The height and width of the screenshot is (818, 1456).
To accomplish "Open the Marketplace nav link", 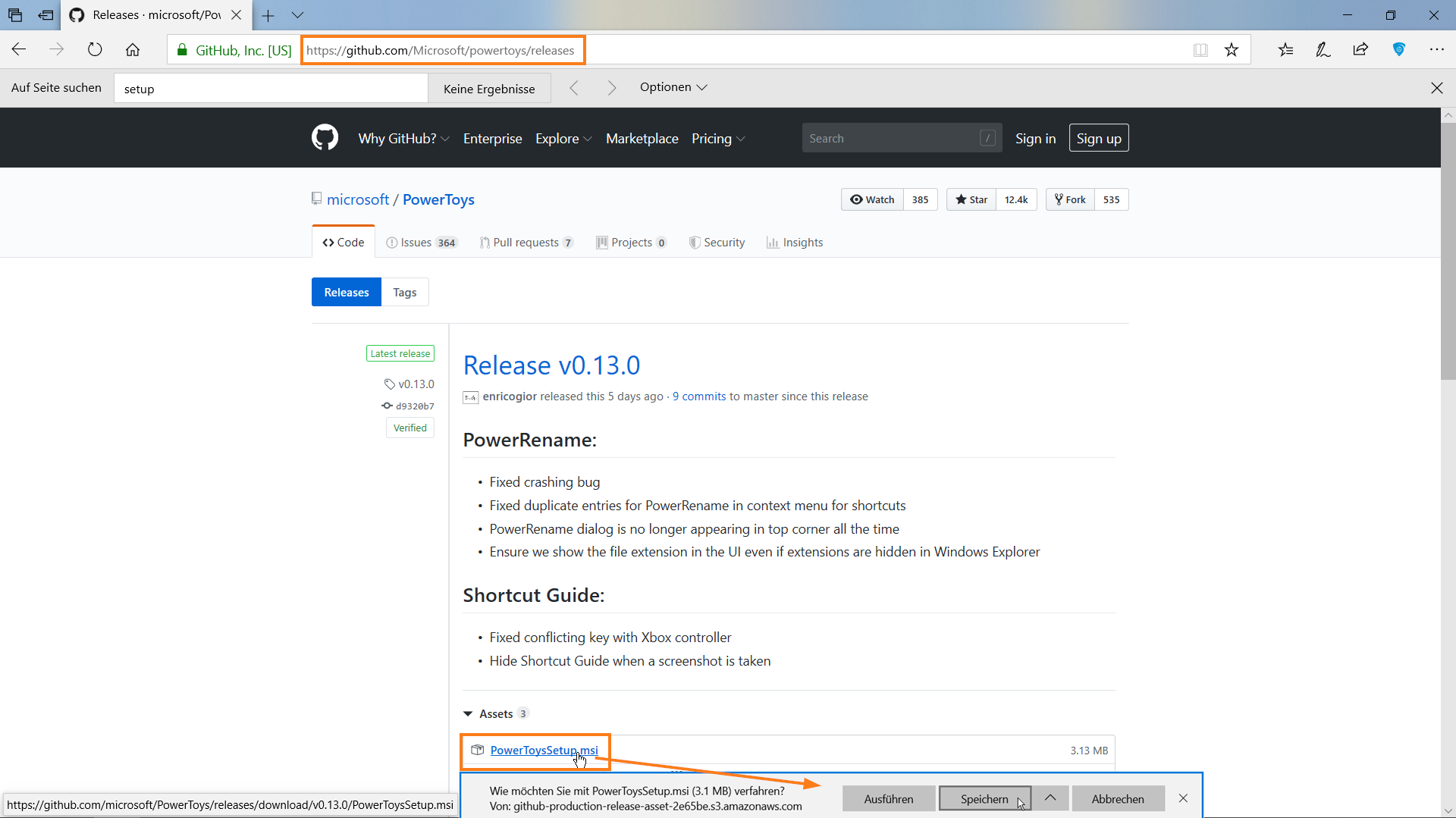I will coord(642,139).
